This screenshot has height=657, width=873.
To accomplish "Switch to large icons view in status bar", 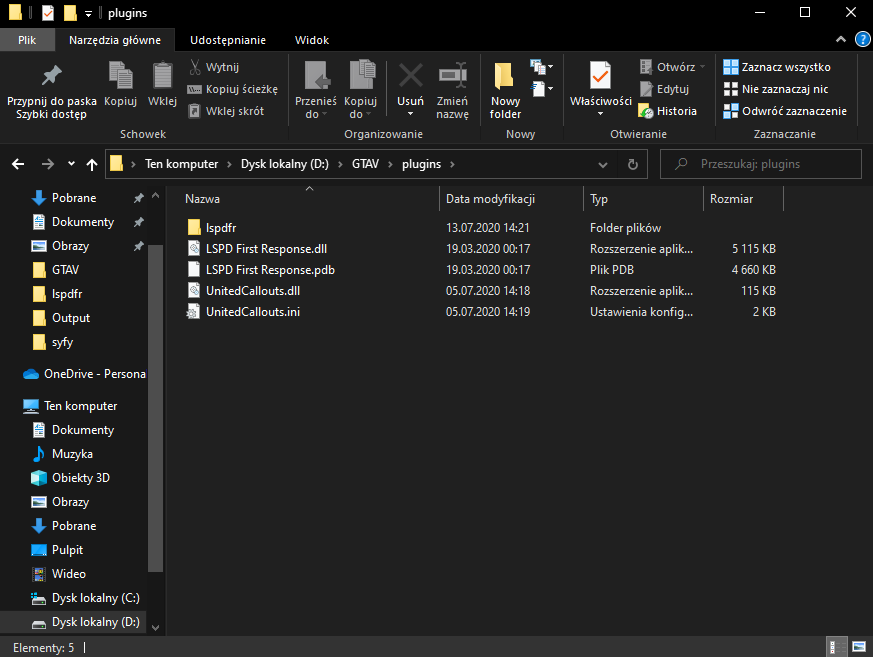I will point(861,648).
